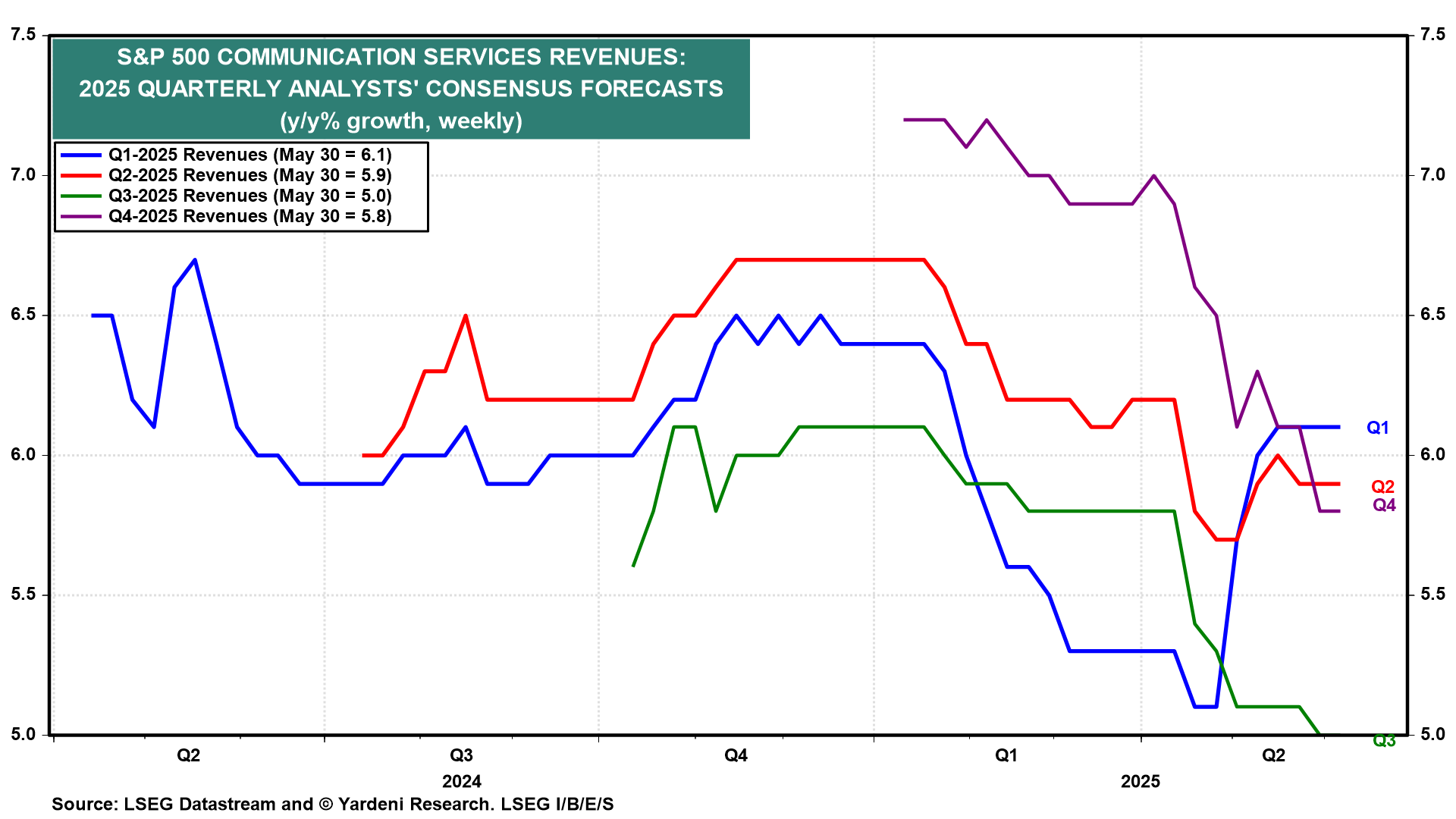Click the Q1-2025 Revenues legend text
The image size is (1456, 819).
[x=249, y=155]
